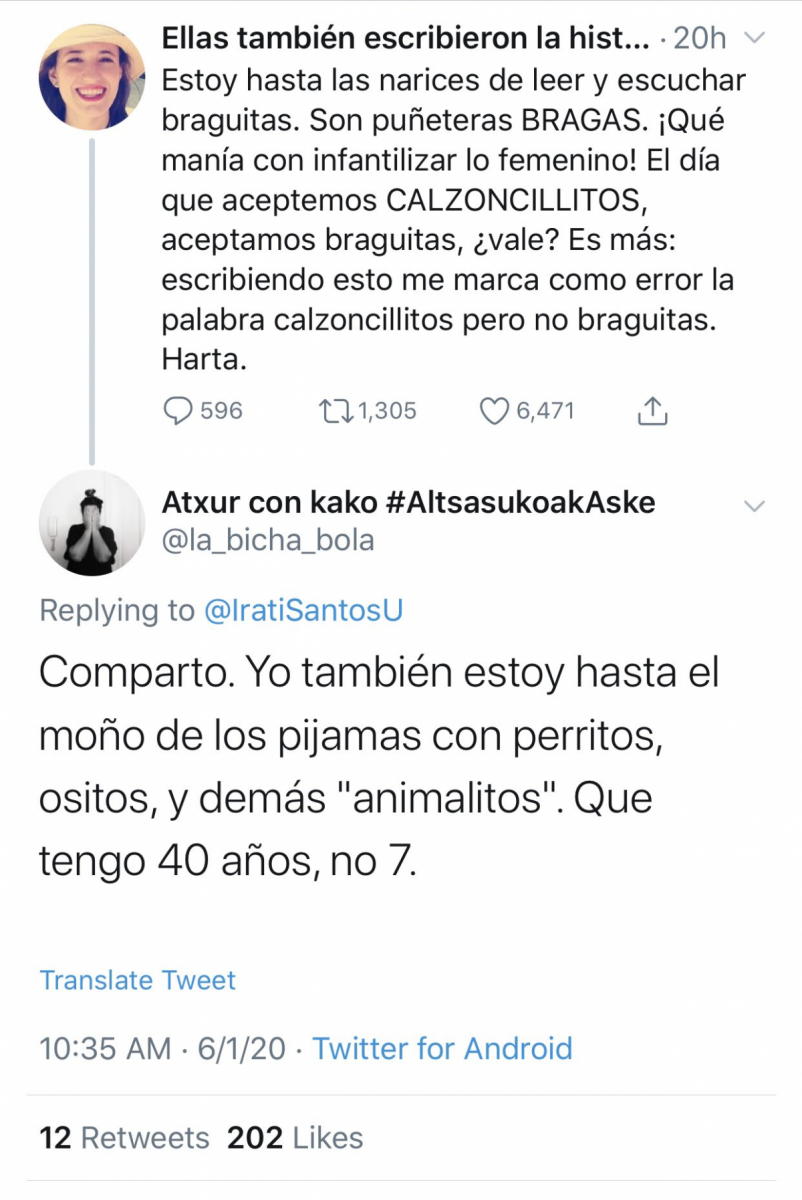Open chevron menu on the original tweet
The height and width of the screenshot is (1200, 802).
point(756,37)
